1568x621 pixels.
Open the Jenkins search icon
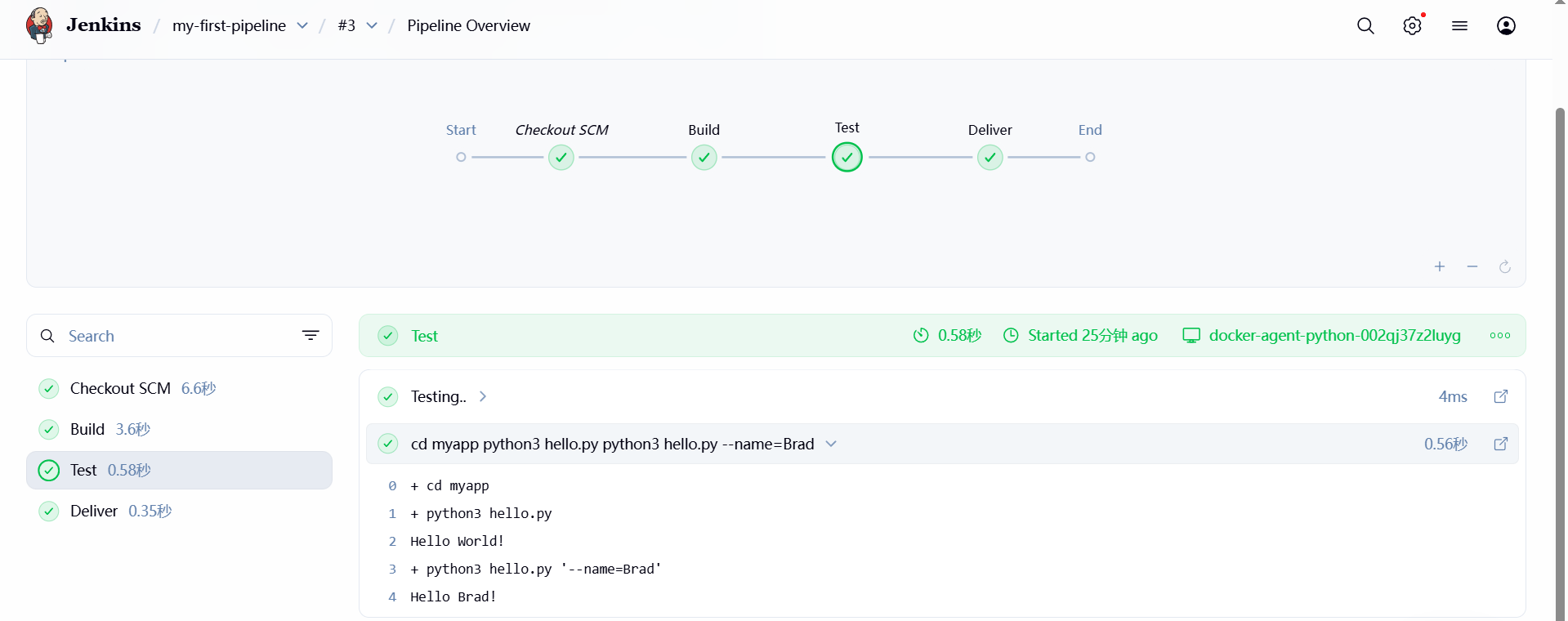(x=1365, y=26)
